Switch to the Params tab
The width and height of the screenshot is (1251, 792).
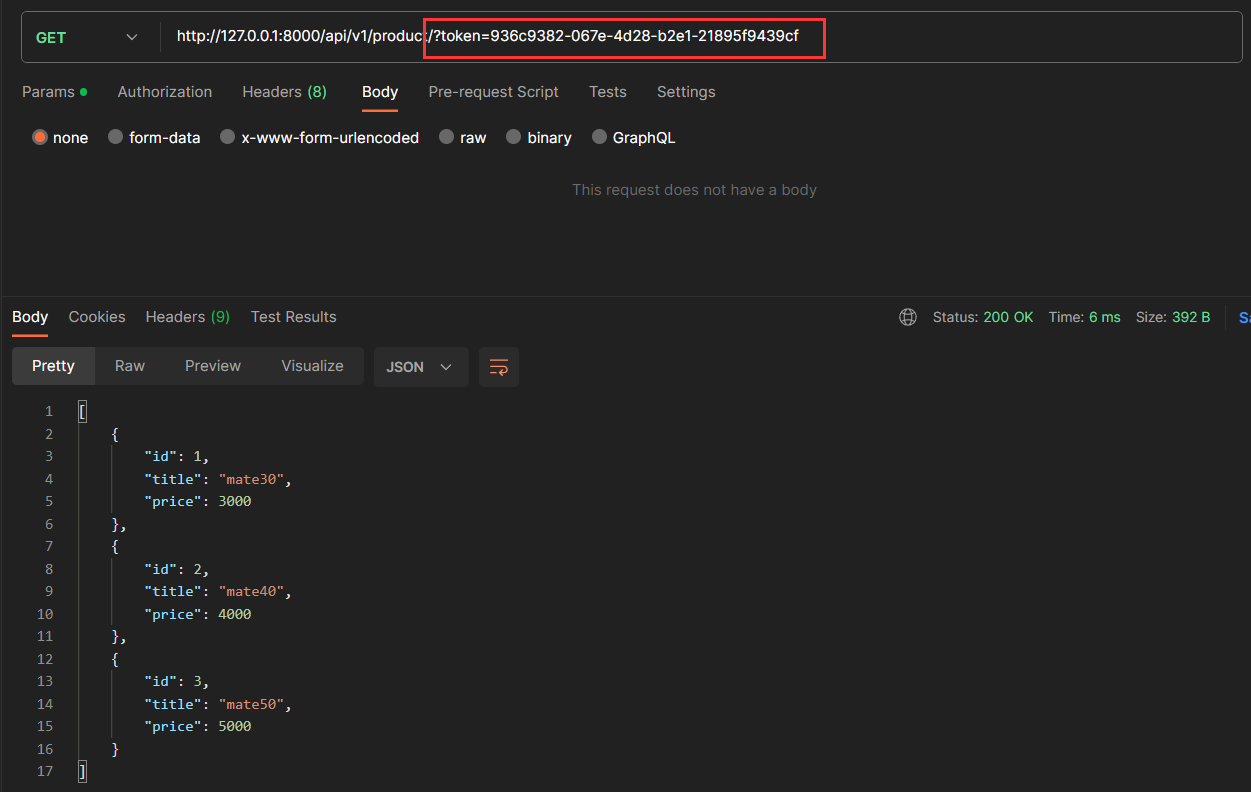point(54,92)
